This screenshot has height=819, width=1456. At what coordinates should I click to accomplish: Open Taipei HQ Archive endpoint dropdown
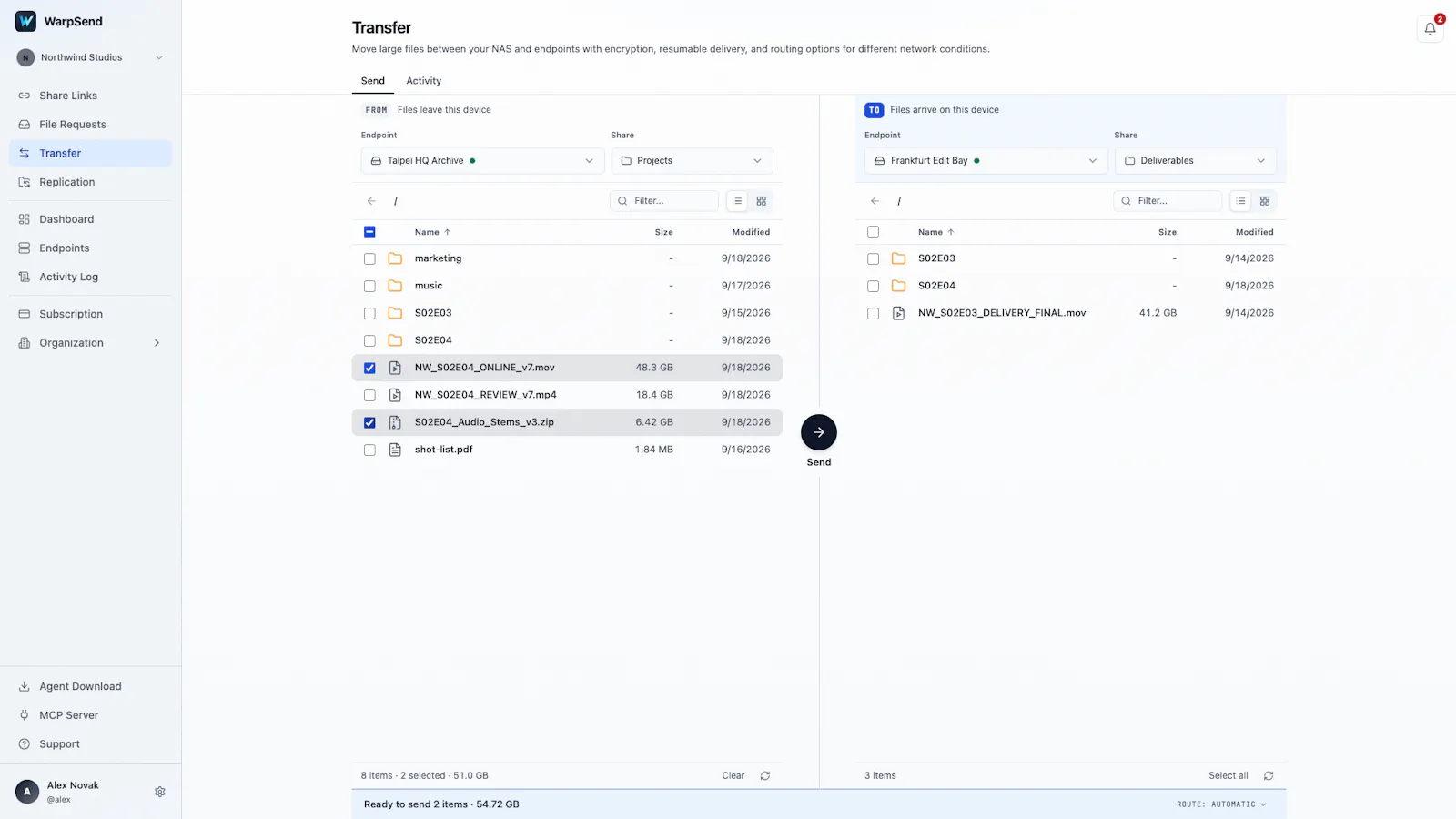coord(482,161)
